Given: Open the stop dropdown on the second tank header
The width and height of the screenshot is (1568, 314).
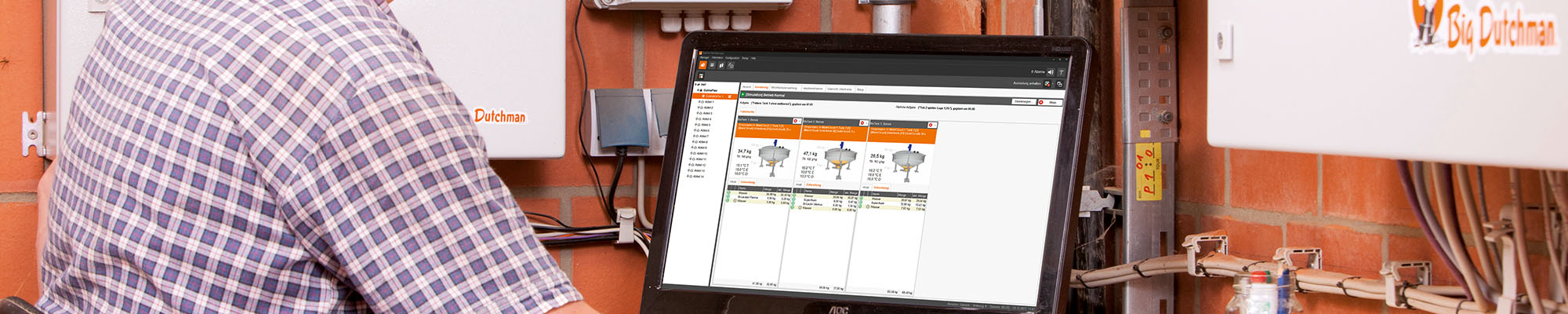Looking at the screenshot, I should pos(863,123).
